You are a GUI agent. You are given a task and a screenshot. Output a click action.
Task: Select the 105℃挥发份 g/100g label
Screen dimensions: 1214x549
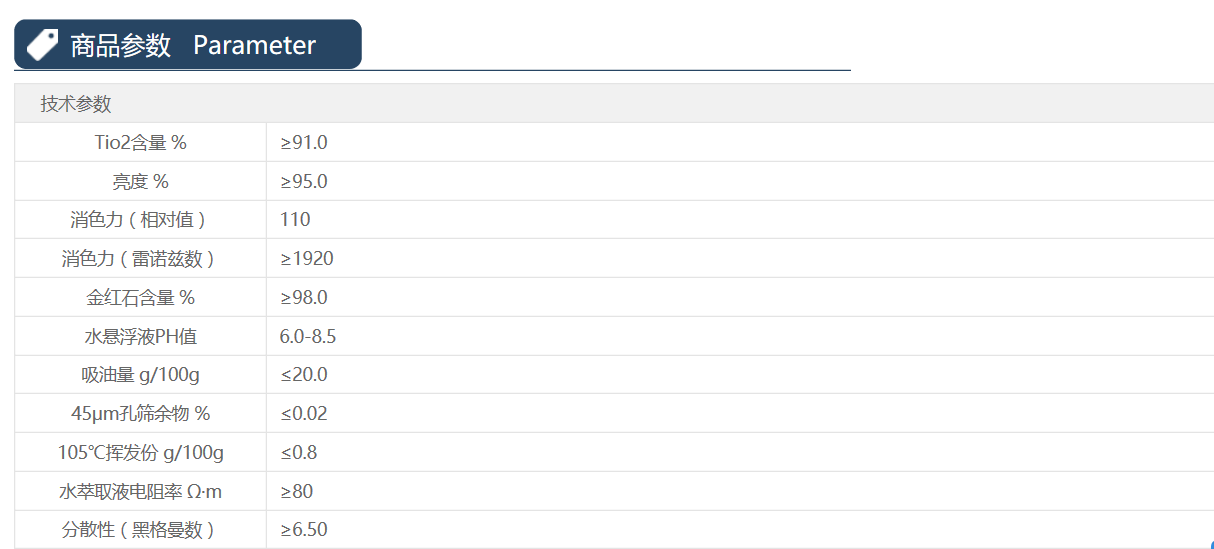pyautogui.click(x=140, y=453)
